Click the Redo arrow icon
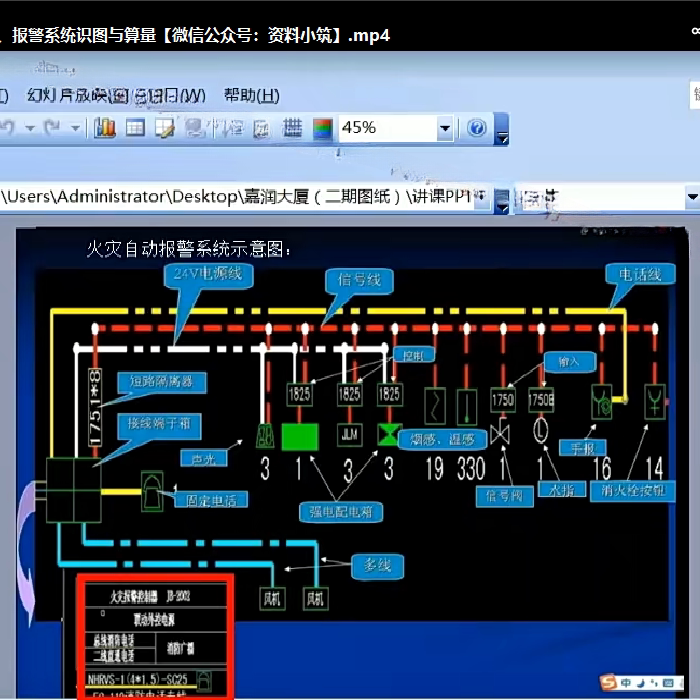This screenshot has height=700, width=700. (x=53, y=128)
